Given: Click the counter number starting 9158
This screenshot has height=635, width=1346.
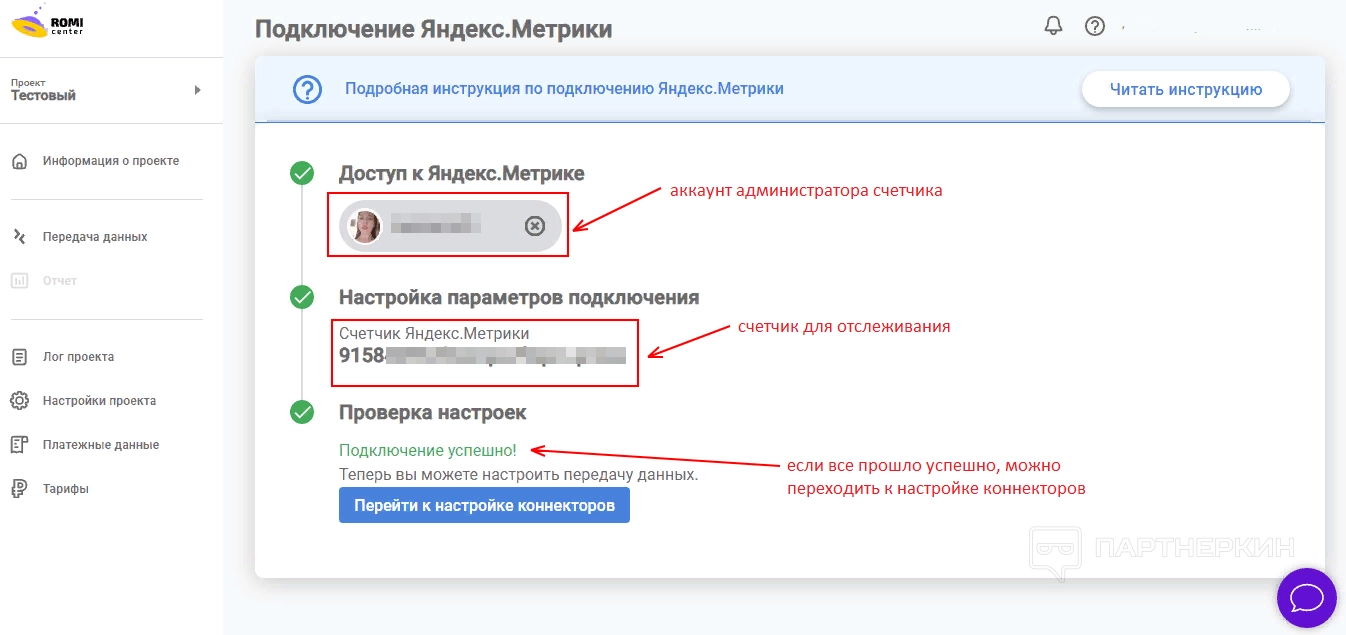Looking at the screenshot, I should [482, 355].
